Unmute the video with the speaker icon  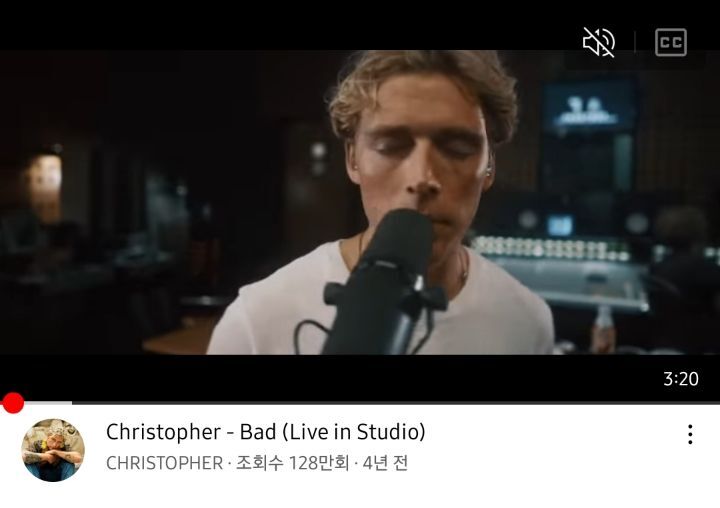pyautogui.click(x=599, y=42)
